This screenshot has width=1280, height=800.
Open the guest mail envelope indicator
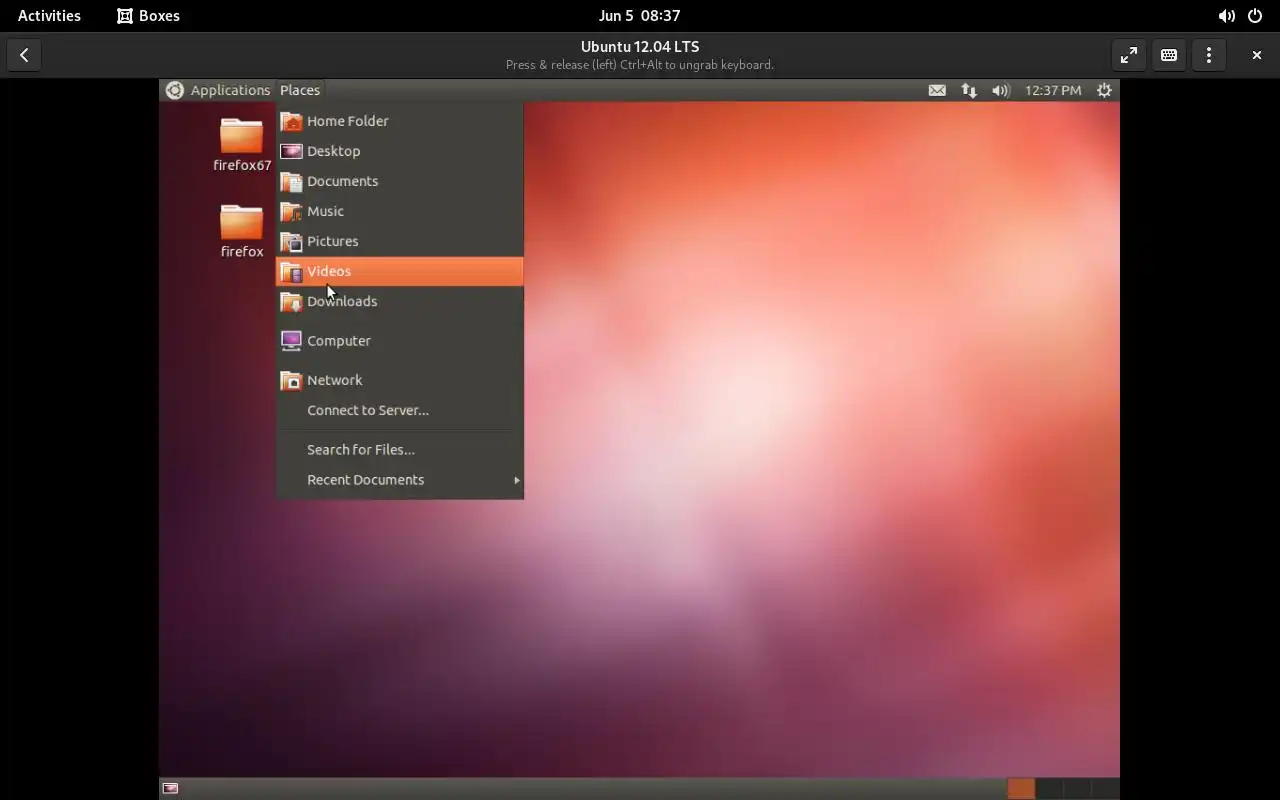click(937, 90)
